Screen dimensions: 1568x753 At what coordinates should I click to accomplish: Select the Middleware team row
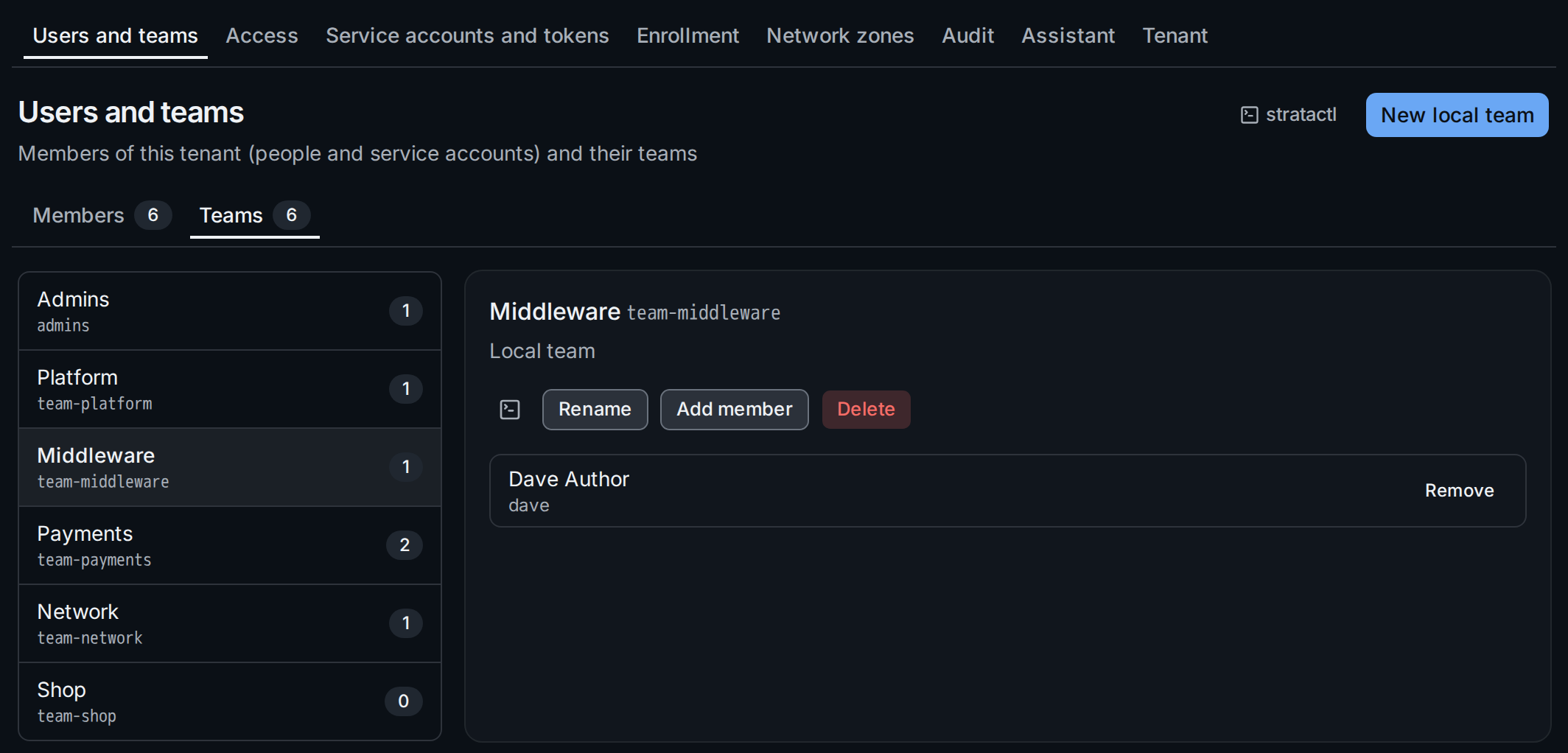pos(230,467)
